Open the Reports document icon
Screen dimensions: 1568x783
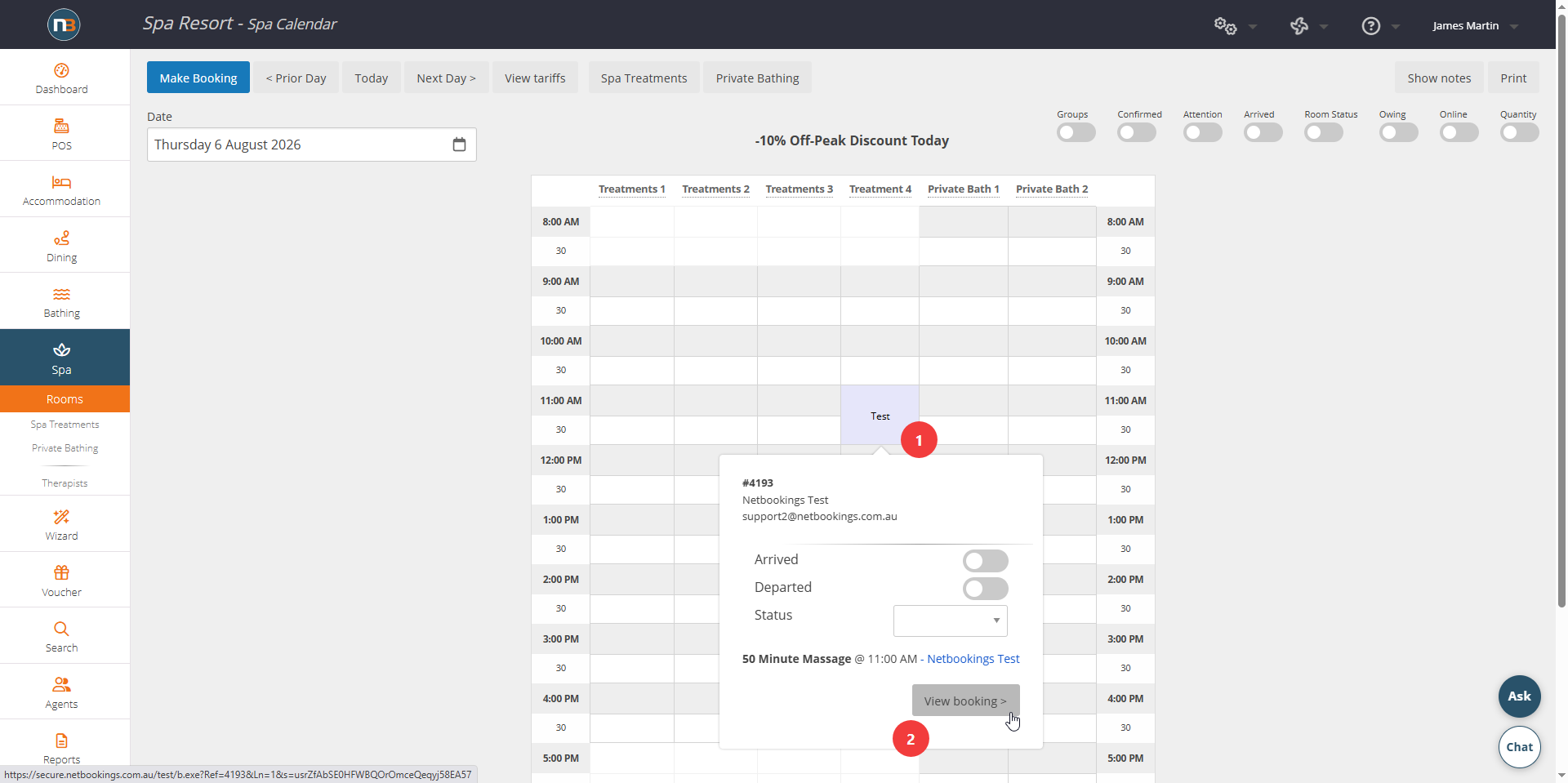point(61,741)
